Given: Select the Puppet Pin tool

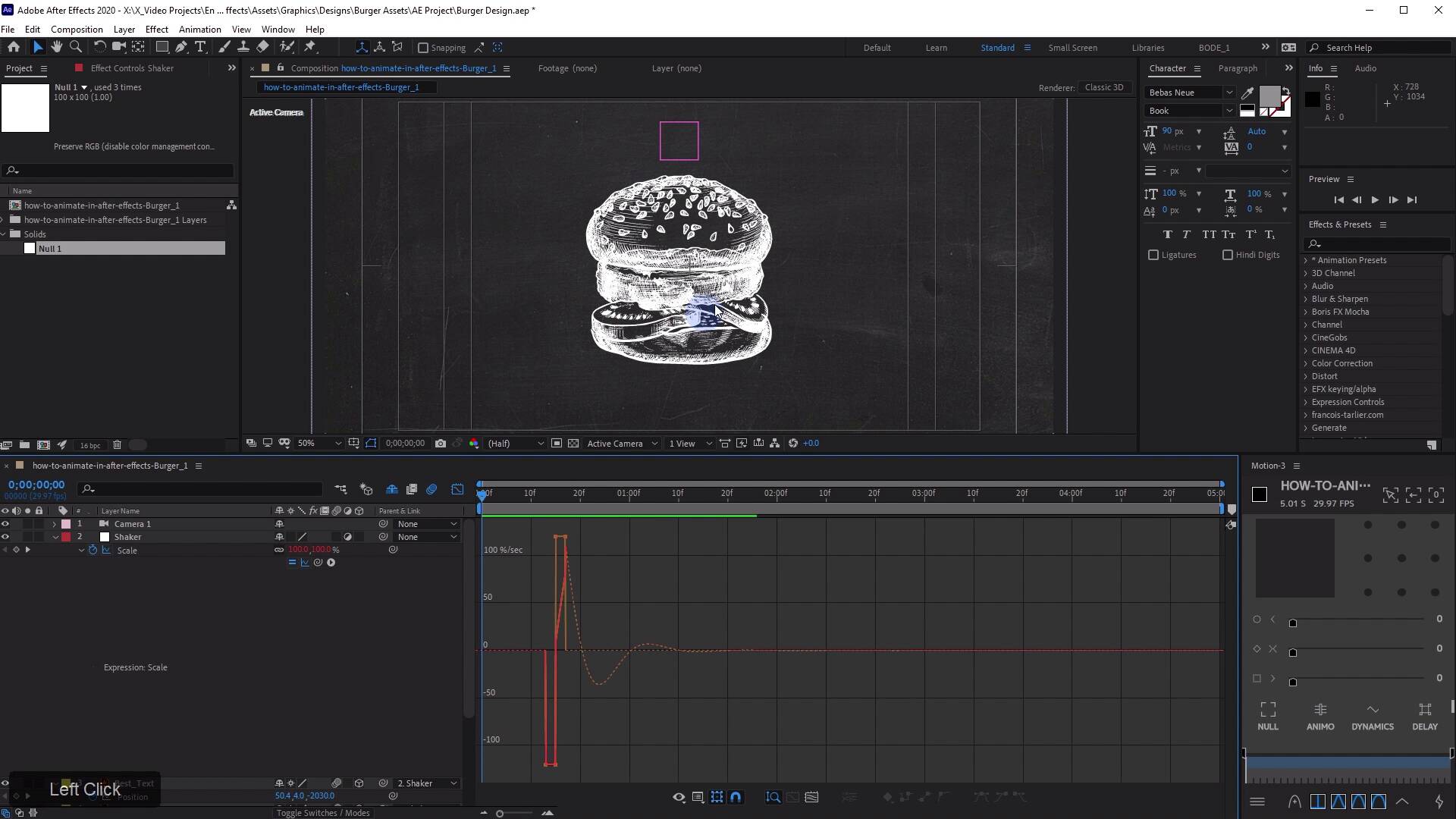Looking at the screenshot, I should tap(310, 47).
